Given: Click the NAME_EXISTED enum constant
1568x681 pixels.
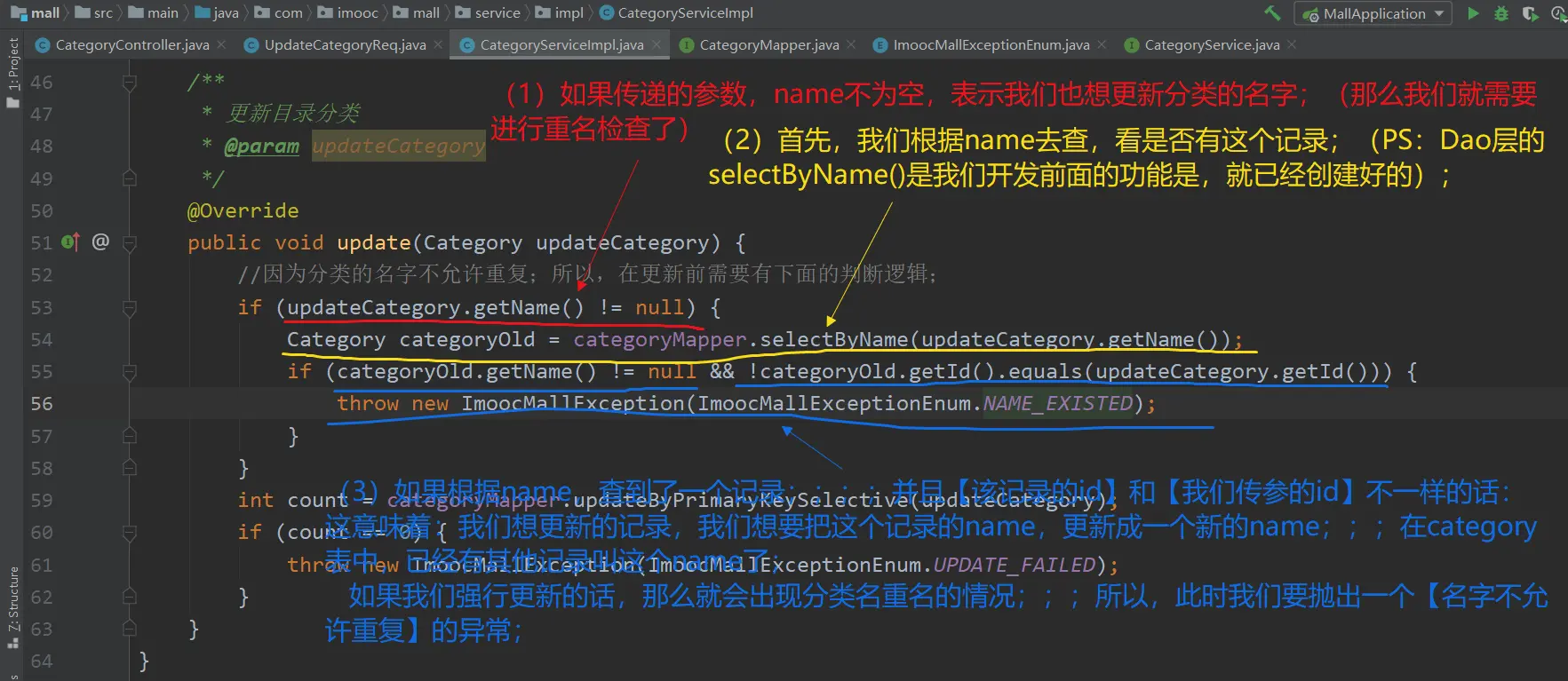Looking at the screenshot, I should coord(1058,404).
